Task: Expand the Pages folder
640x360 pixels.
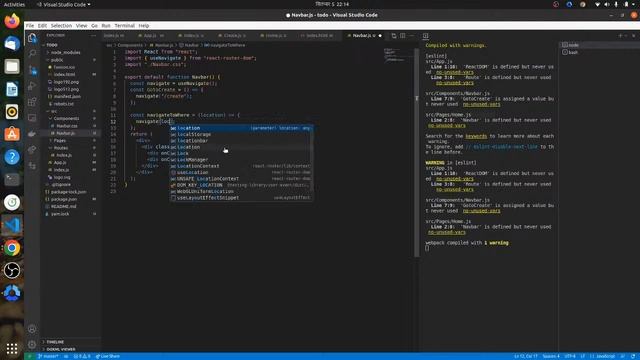Action: coord(60,140)
